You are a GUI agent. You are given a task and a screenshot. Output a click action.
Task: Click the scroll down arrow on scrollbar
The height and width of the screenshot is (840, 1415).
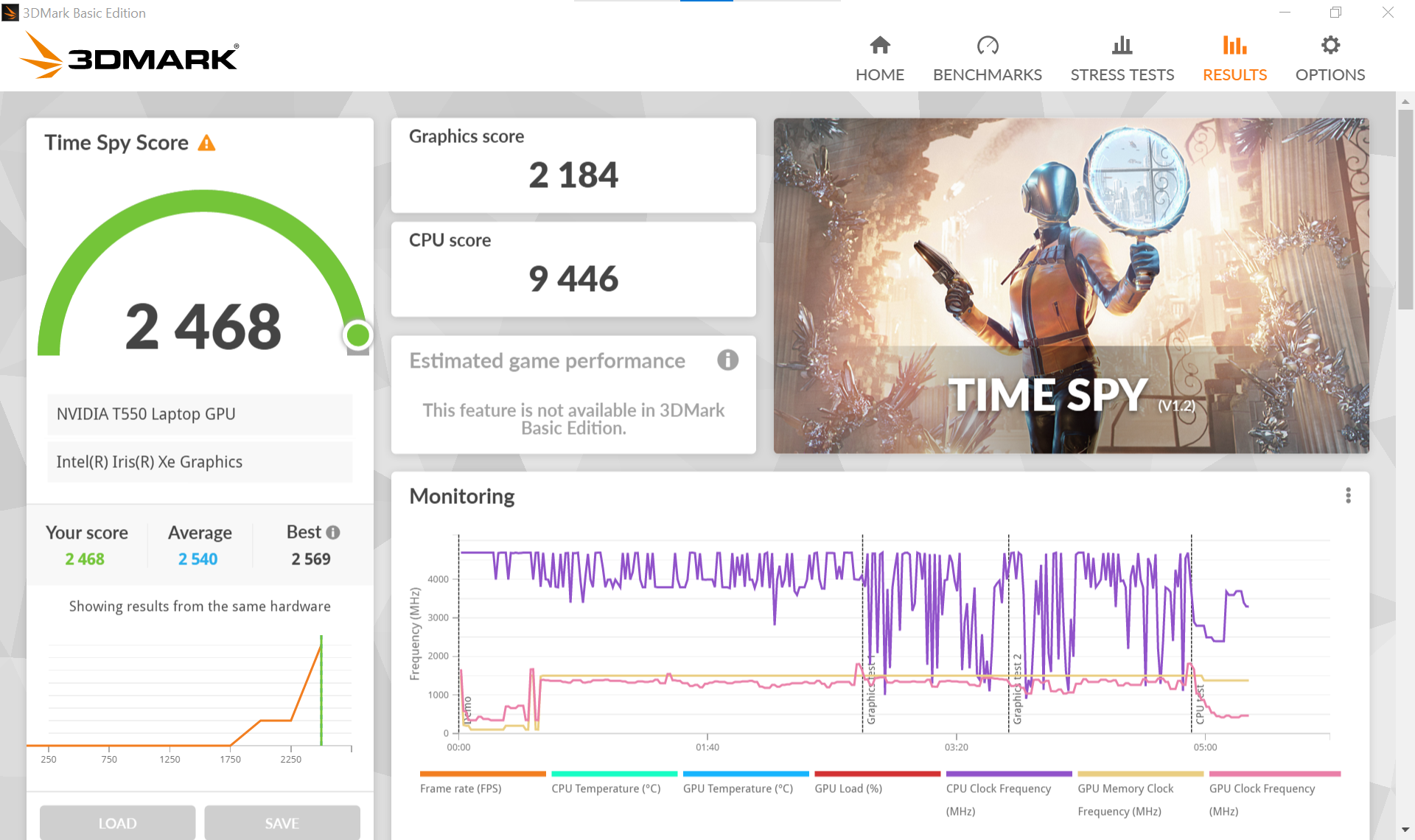pos(1405,830)
